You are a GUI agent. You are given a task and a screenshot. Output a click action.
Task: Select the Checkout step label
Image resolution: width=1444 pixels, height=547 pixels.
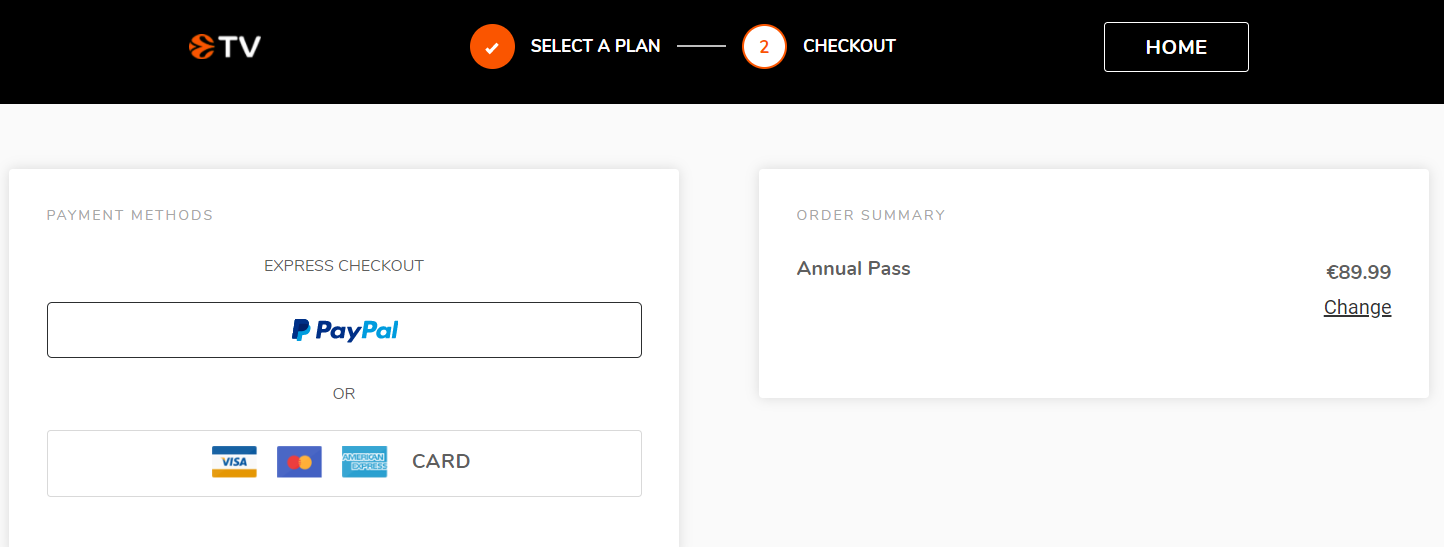point(849,46)
